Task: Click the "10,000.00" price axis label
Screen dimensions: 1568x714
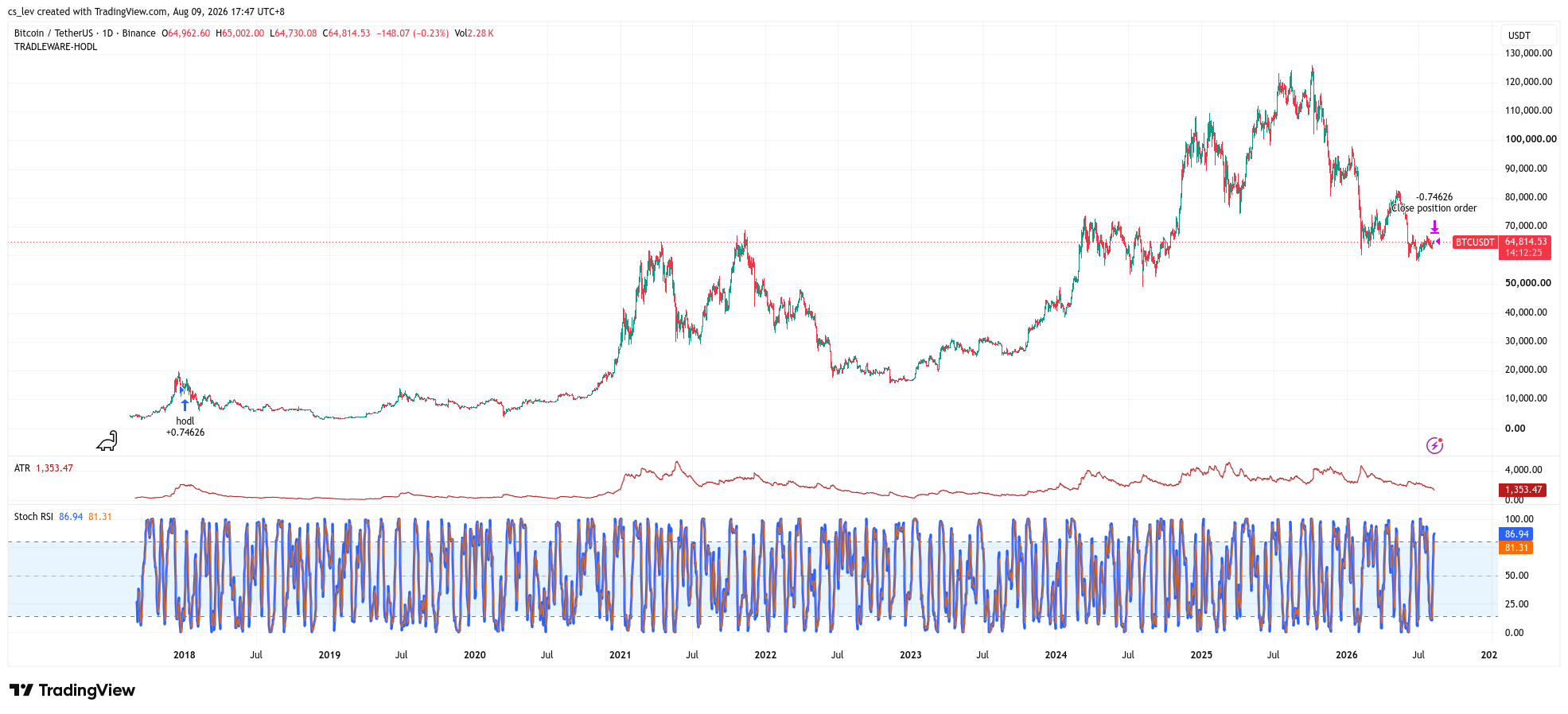Action: [x=1526, y=398]
